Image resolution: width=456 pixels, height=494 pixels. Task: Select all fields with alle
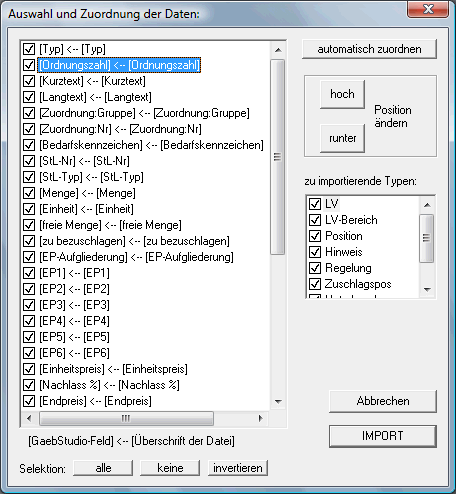[103, 468]
